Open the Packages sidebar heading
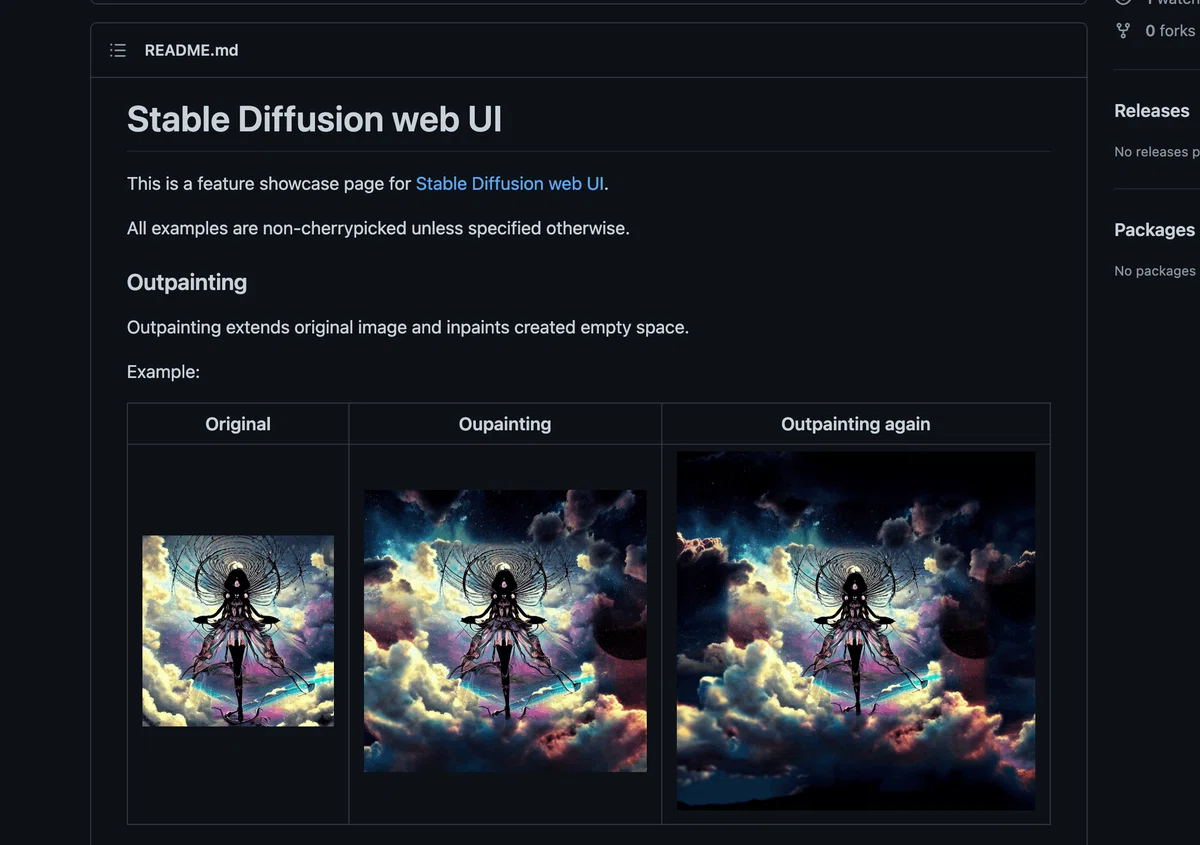The height and width of the screenshot is (845, 1200). [1155, 230]
